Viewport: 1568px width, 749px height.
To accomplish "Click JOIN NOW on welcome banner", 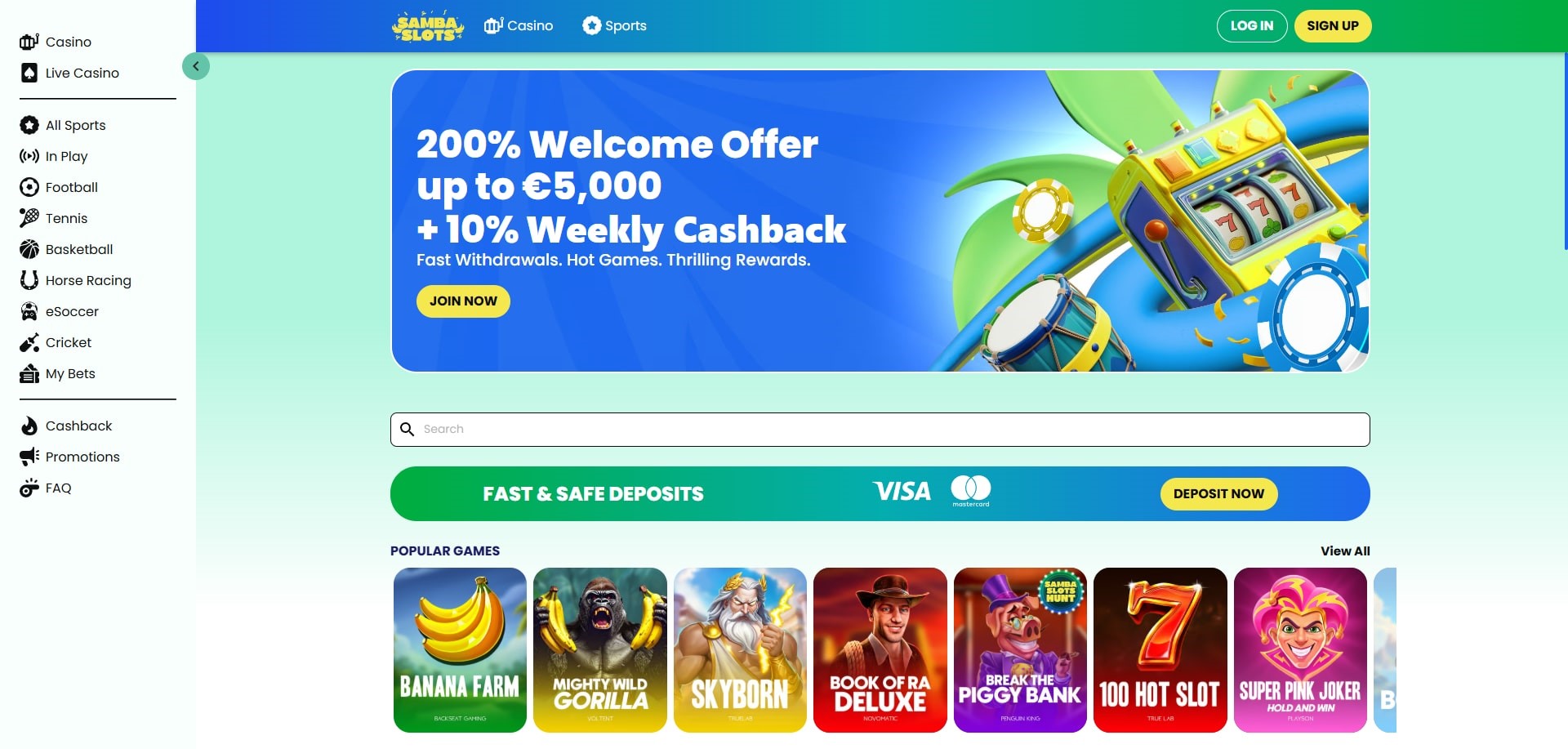I will 463,301.
